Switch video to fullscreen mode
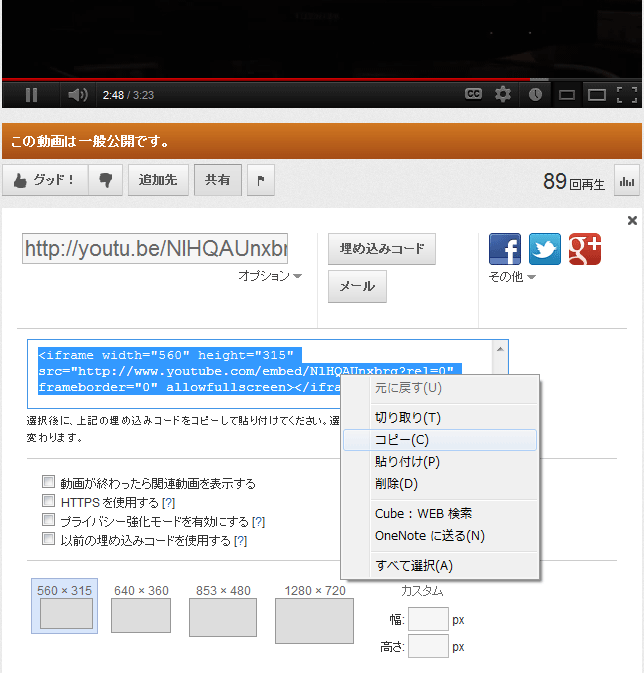644x673 pixels. click(x=627, y=95)
